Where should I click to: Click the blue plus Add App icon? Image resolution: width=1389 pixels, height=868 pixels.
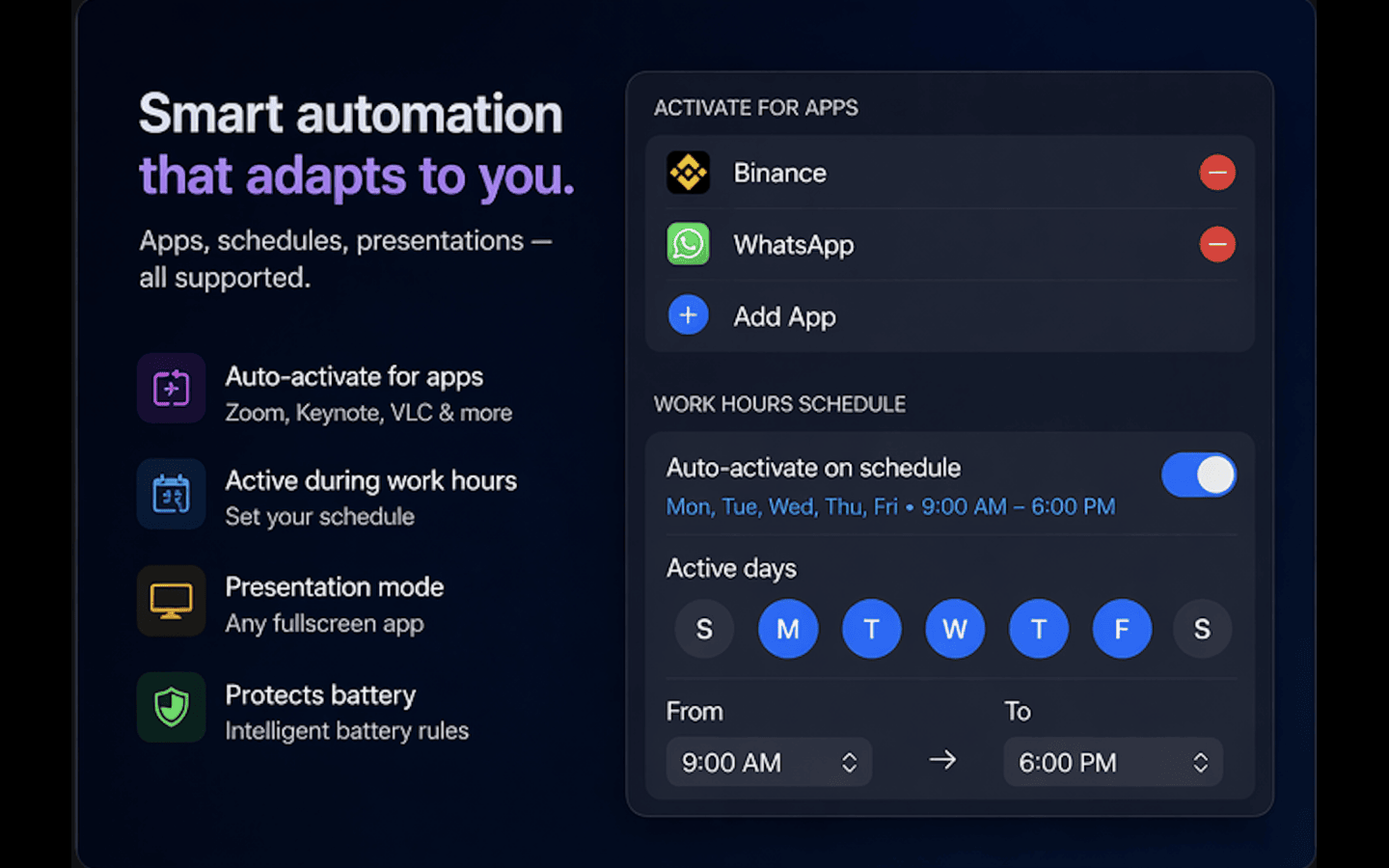[688, 315]
